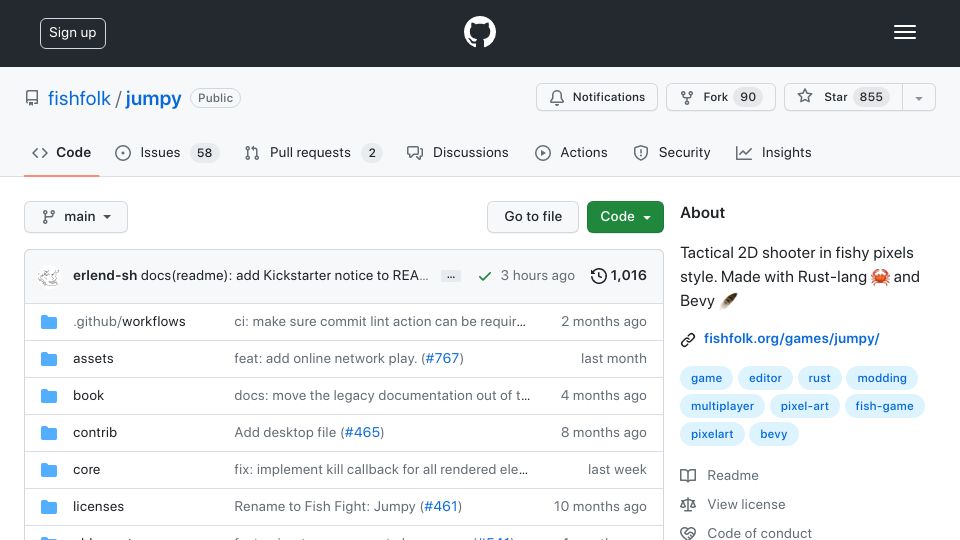Screen dimensions: 960x540
Task: Click the 3 hours ago timestamp
Action: coord(538,276)
